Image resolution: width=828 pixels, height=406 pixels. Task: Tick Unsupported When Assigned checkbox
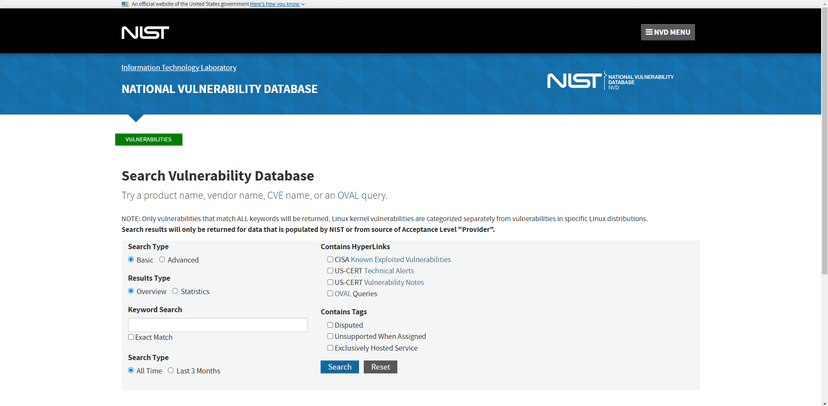coord(330,336)
